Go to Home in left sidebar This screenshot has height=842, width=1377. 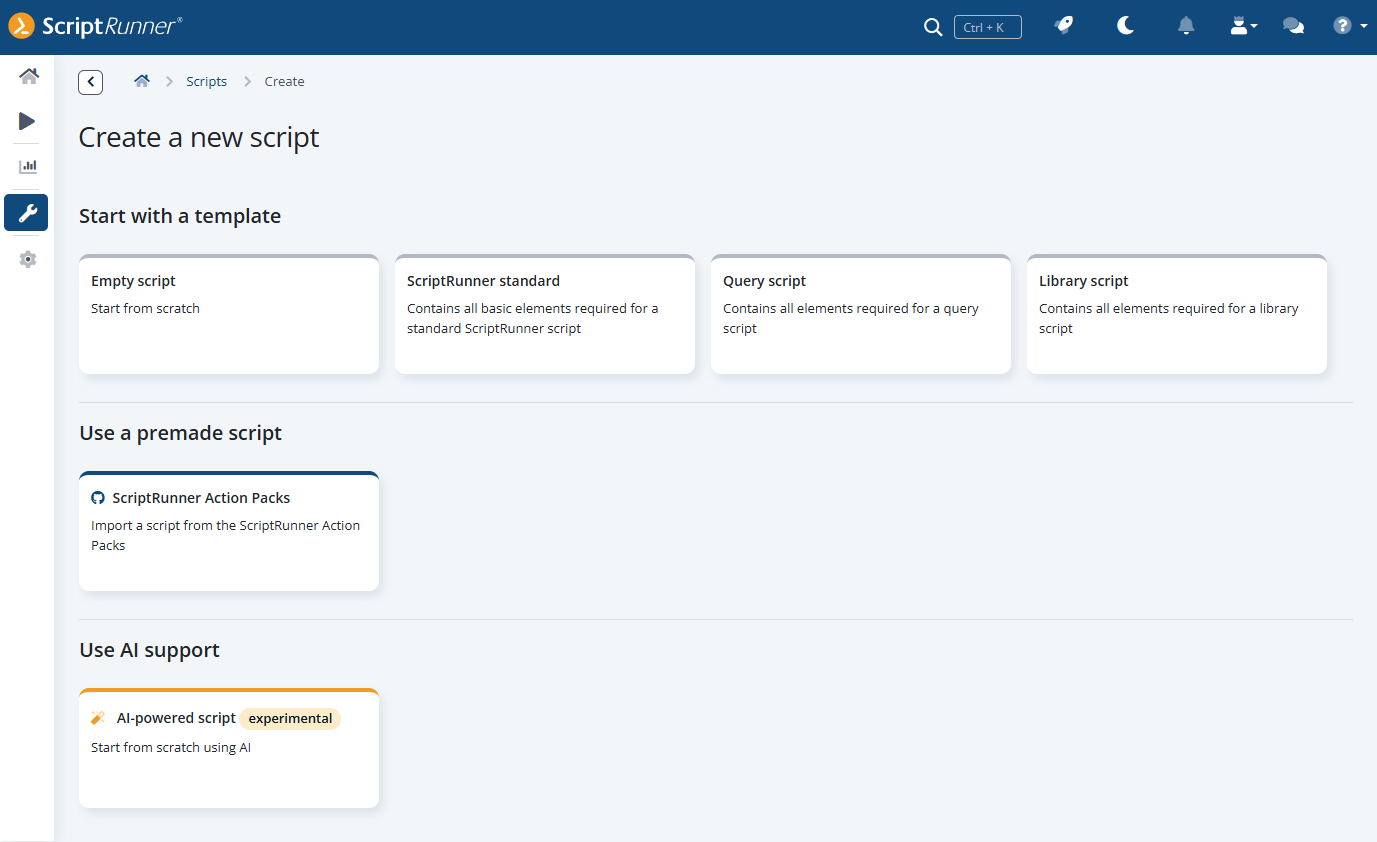(28, 76)
